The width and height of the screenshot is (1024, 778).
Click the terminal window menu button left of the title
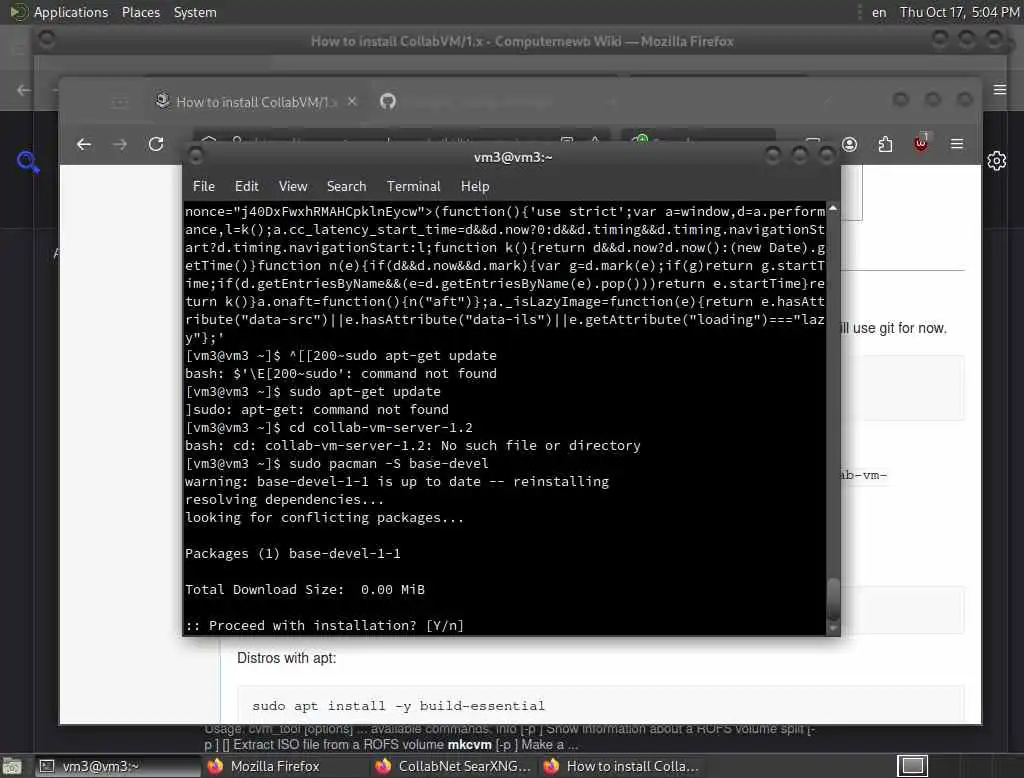pyautogui.click(x=195, y=155)
